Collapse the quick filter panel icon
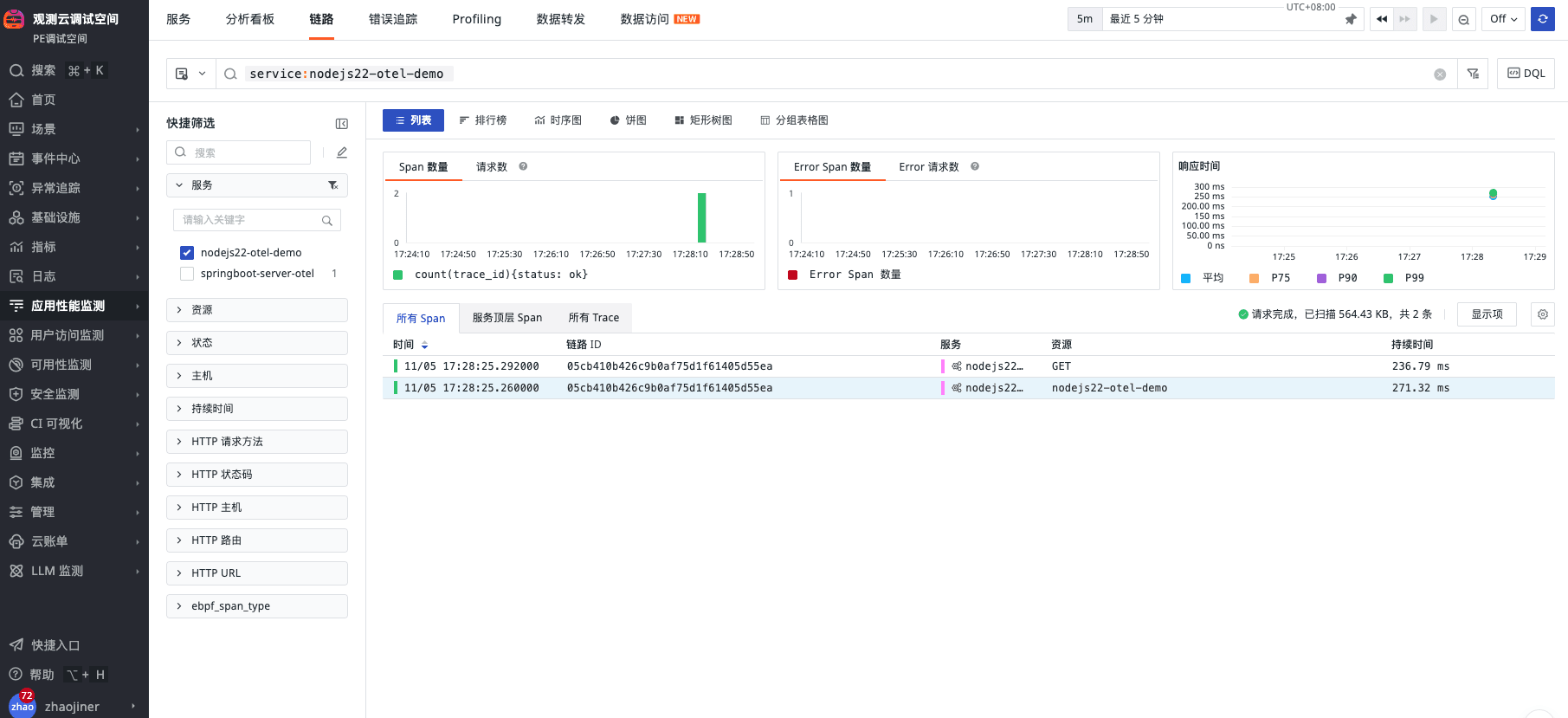The width and height of the screenshot is (1568, 718). point(341,124)
